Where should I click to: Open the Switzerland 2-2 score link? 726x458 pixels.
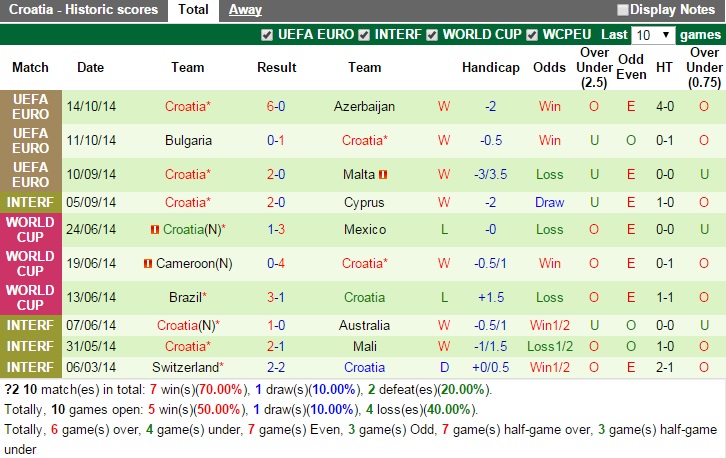(x=276, y=367)
